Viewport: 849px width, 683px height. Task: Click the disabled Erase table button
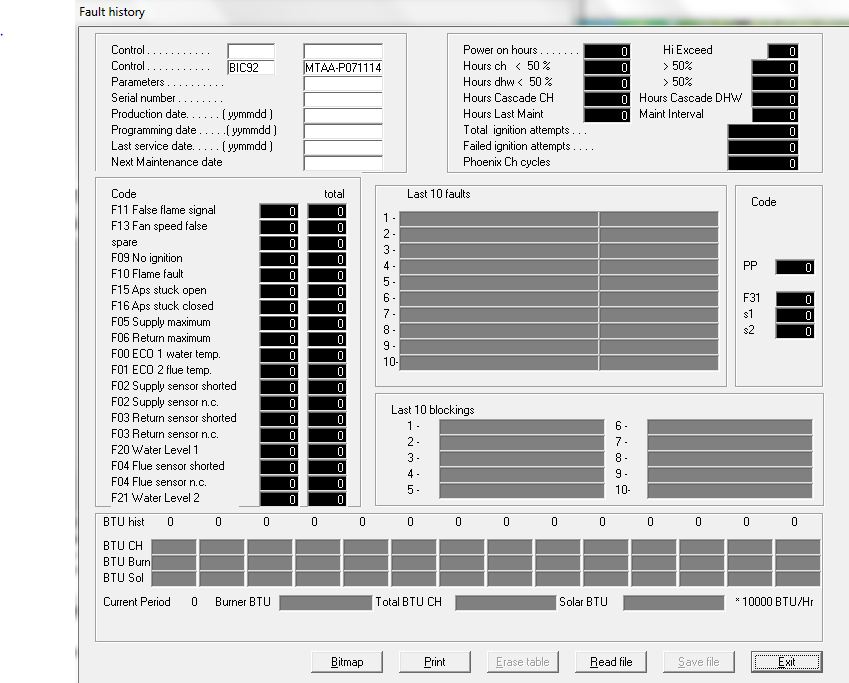(x=522, y=661)
